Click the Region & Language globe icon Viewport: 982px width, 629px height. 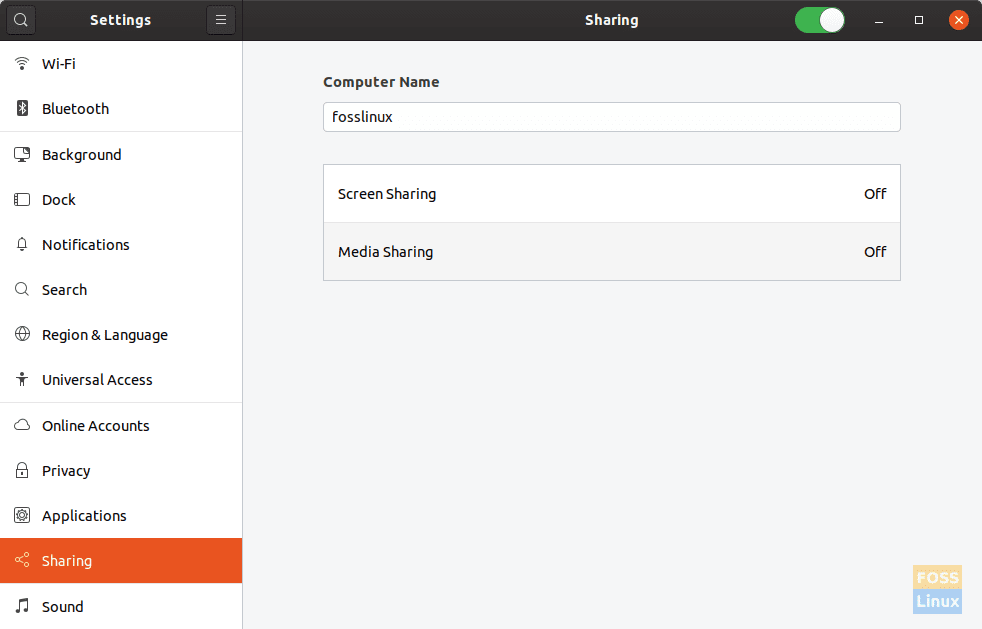click(22, 335)
